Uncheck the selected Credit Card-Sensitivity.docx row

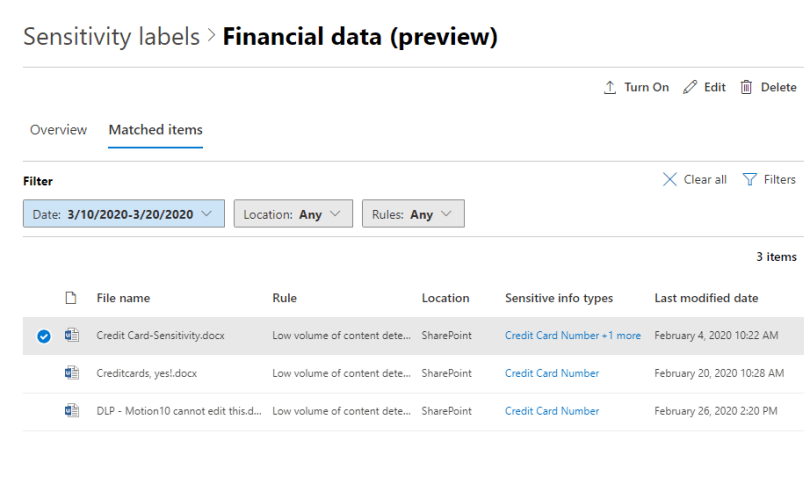(x=43, y=336)
